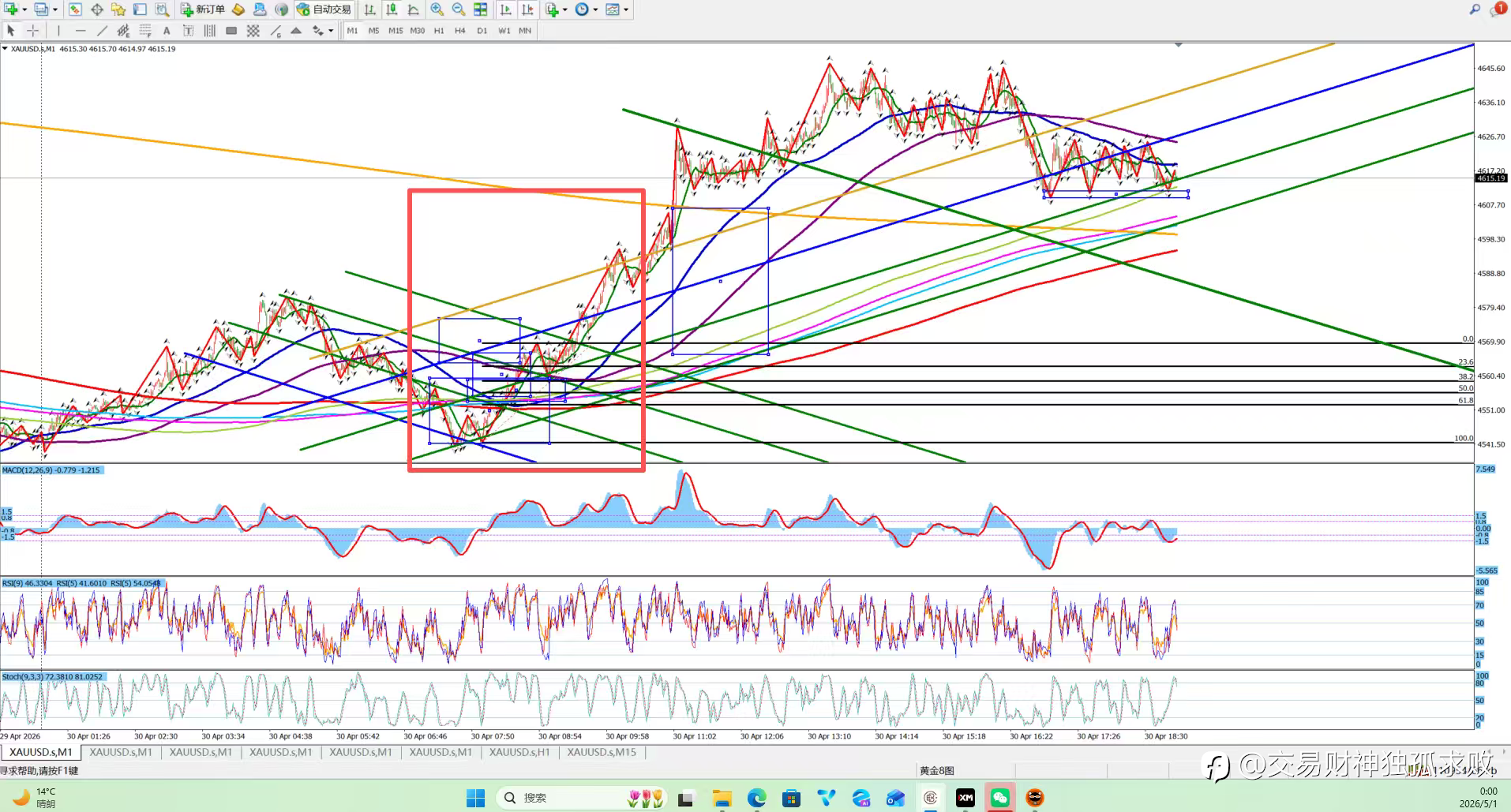Toggle the chart auto-scroll button
The height and width of the screenshot is (812, 1511).
pyautogui.click(x=506, y=9)
